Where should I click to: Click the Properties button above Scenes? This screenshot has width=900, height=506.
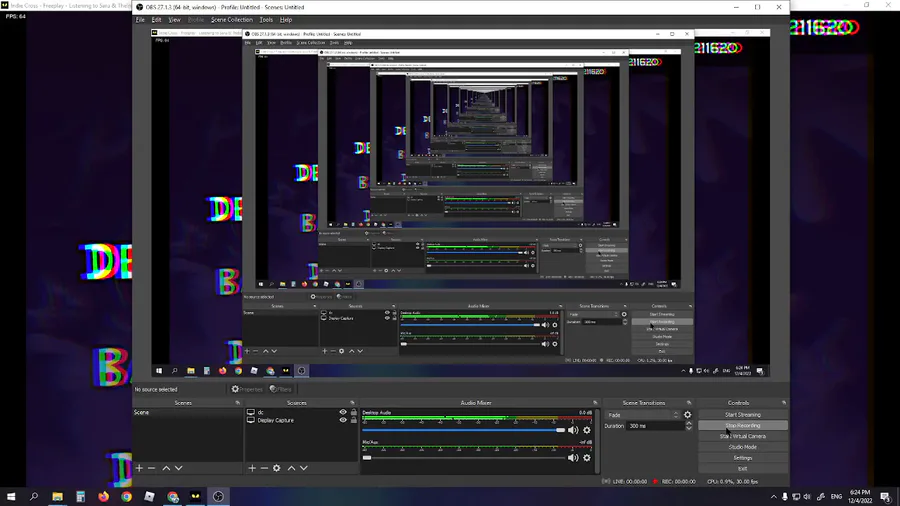point(247,389)
